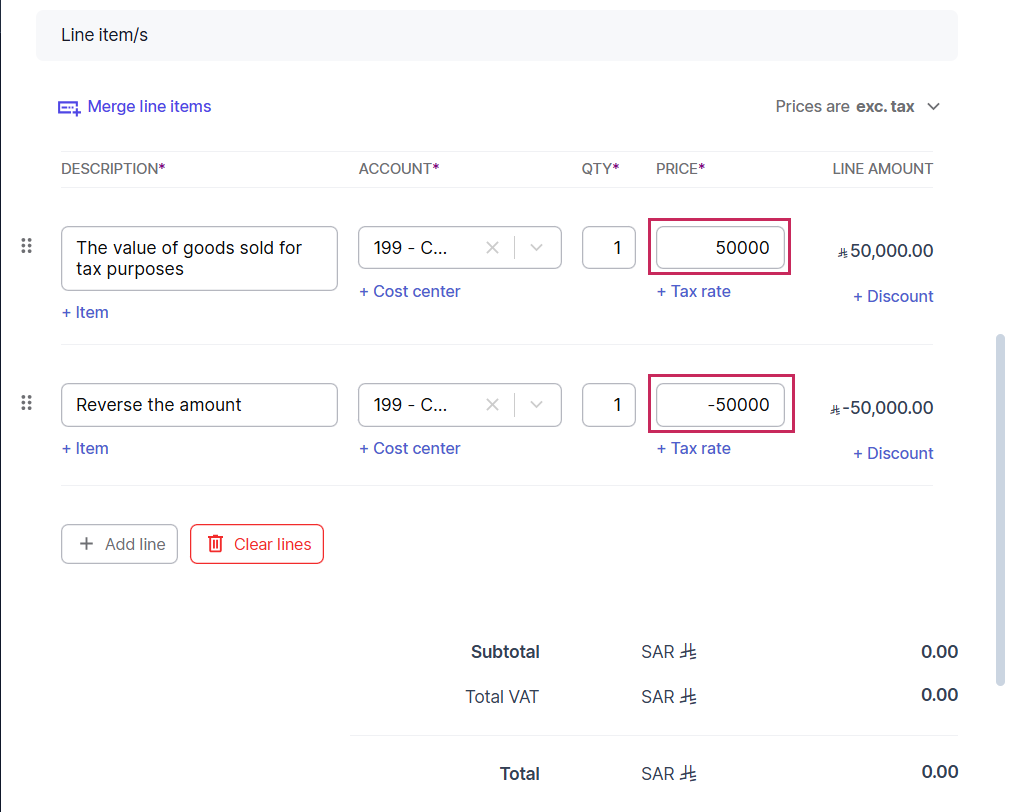Click the Reverse the amount description field

199,405
